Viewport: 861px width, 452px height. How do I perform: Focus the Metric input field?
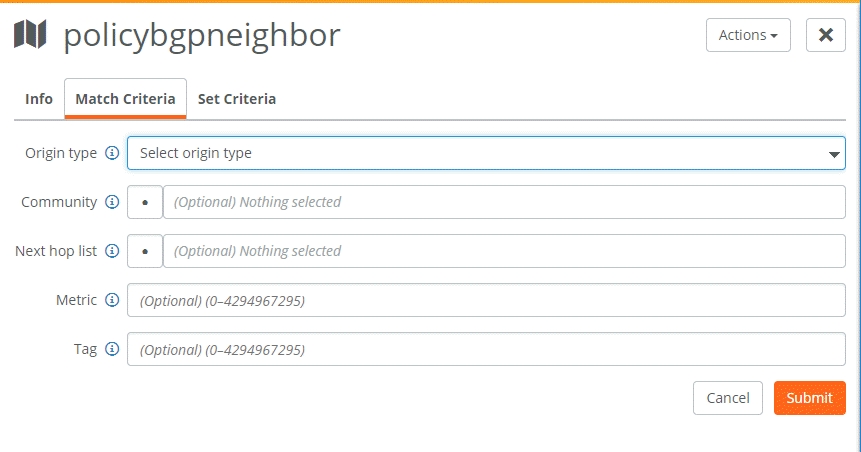point(486,300)
